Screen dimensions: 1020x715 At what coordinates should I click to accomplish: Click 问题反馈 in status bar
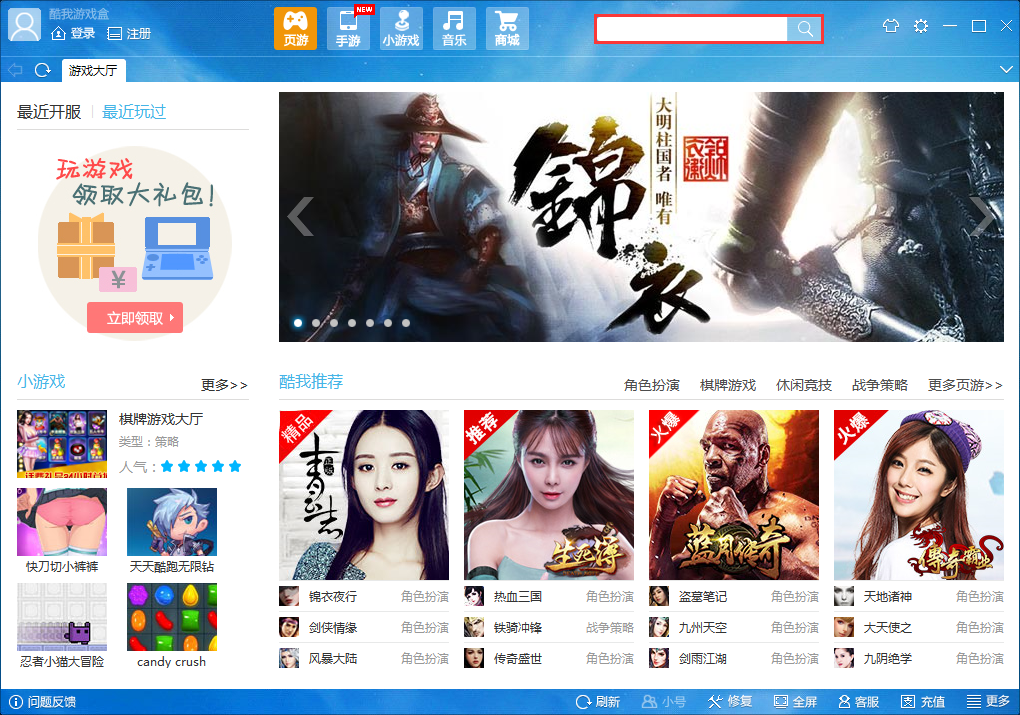(42, 702)
